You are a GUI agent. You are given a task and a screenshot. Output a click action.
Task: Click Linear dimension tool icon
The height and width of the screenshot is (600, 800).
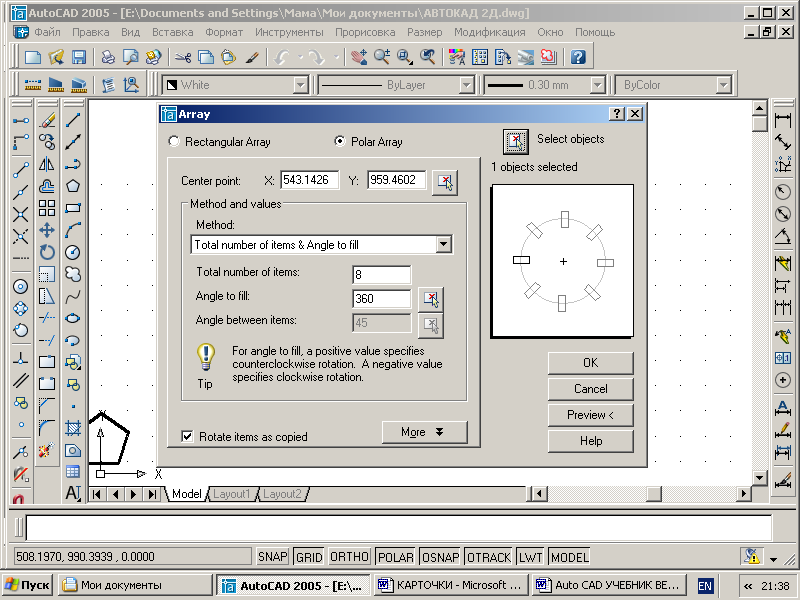point(783,120)
